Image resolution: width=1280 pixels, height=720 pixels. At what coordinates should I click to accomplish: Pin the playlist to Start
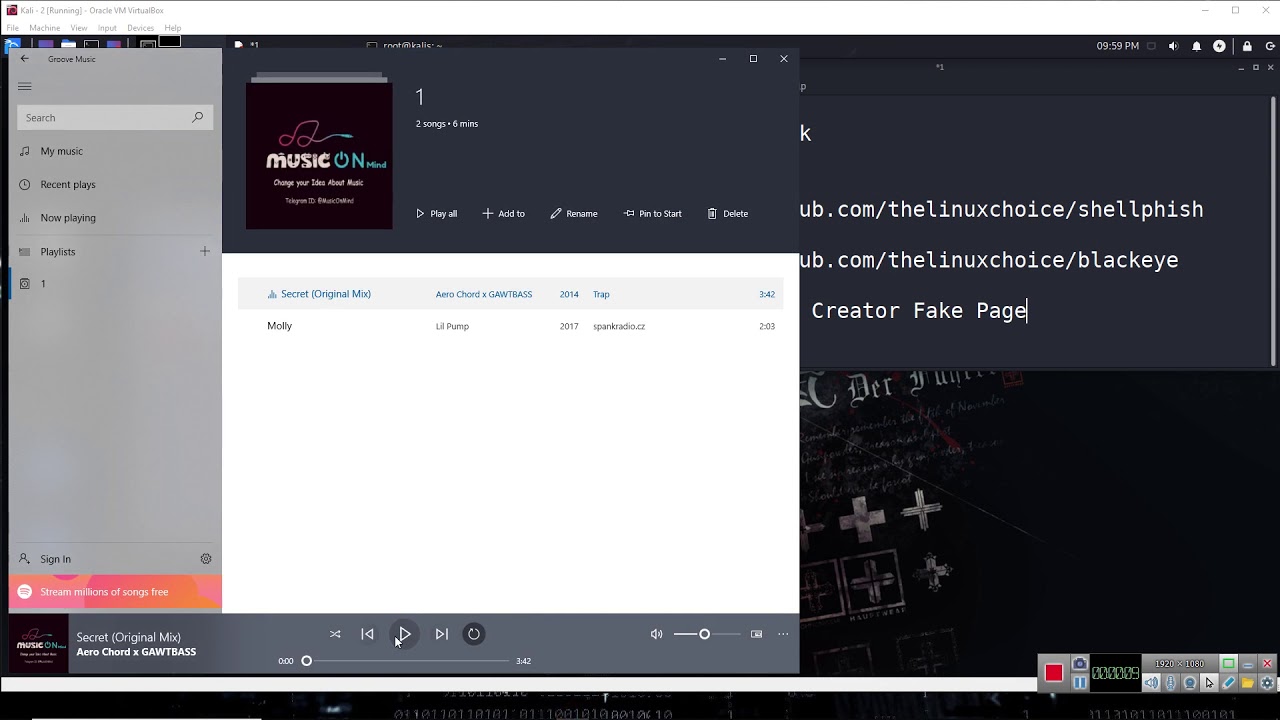(x=653, y=214)
